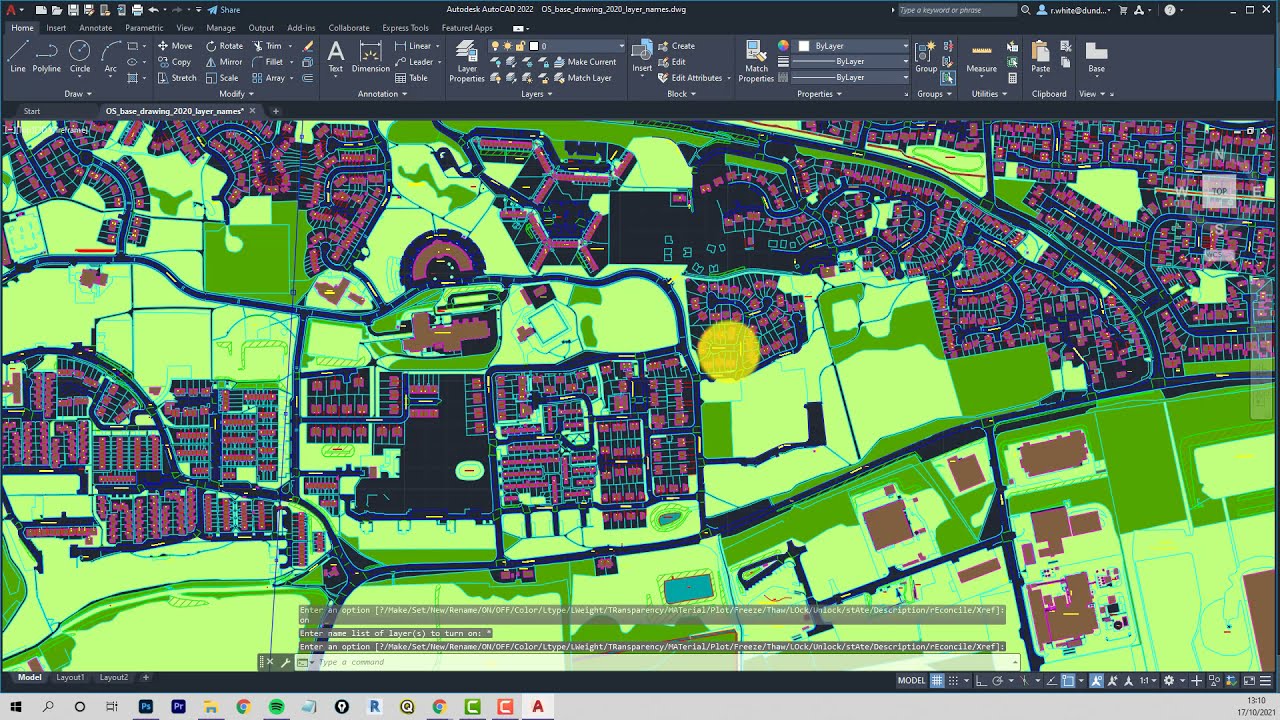Click the object color wheel icon

[x=783, y=46]
